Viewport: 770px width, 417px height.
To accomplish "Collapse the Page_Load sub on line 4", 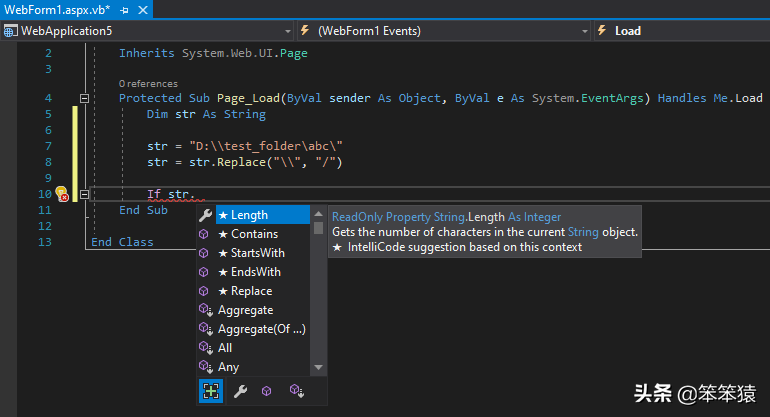I will [x=85, y=98].
